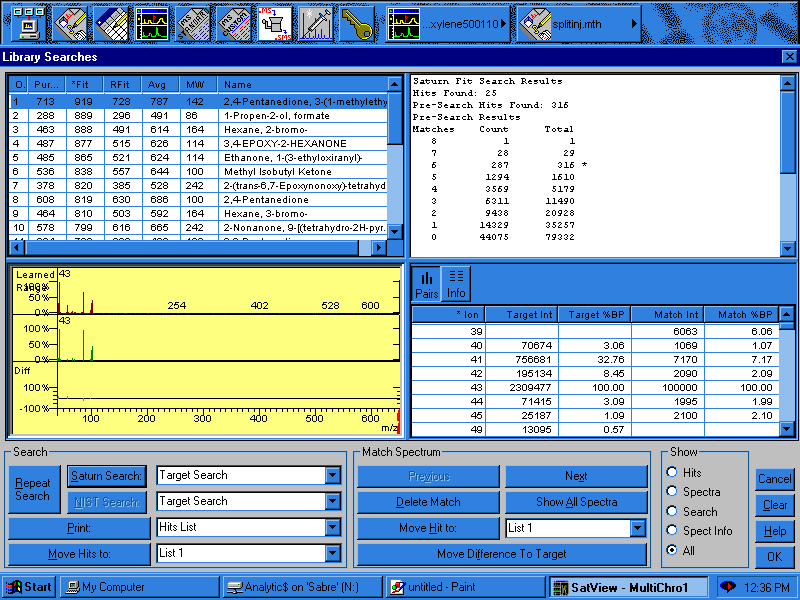This screenshot has height=600, width=800.
Task: Click the Move Hit to button
Action: (x=428, y=528)
